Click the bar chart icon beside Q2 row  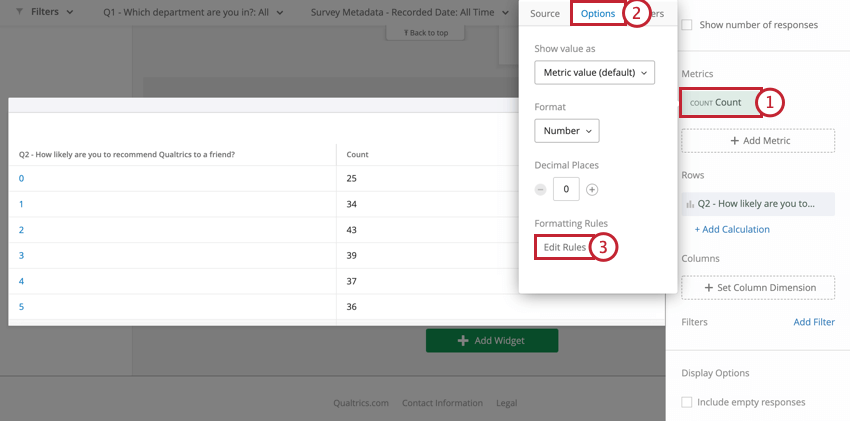click(690, 204)
